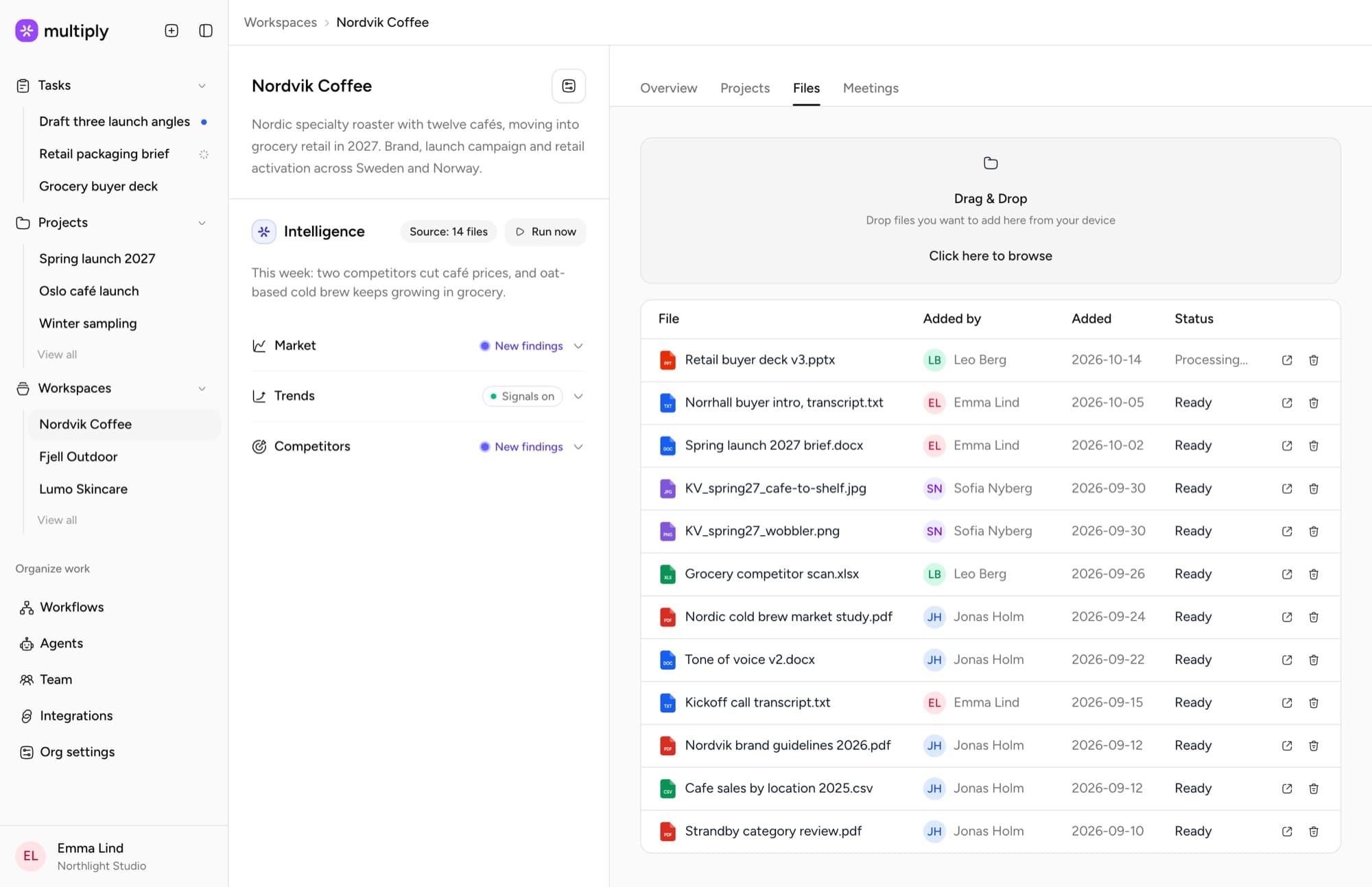Switch to the Projects tab
Image resolution: width=1372 pixels, height=887 pixels.
pyautogui.click(x=745, y=88)
